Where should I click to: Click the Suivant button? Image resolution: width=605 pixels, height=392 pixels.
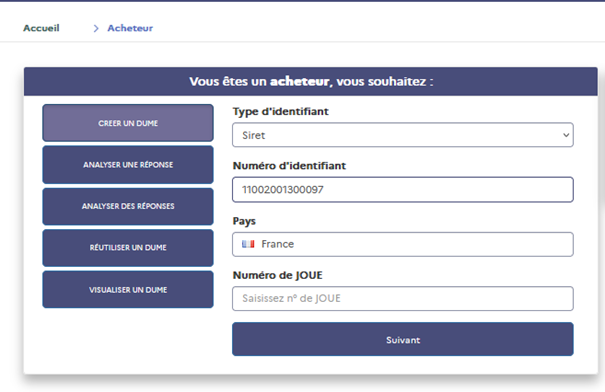tap(403, 339)
